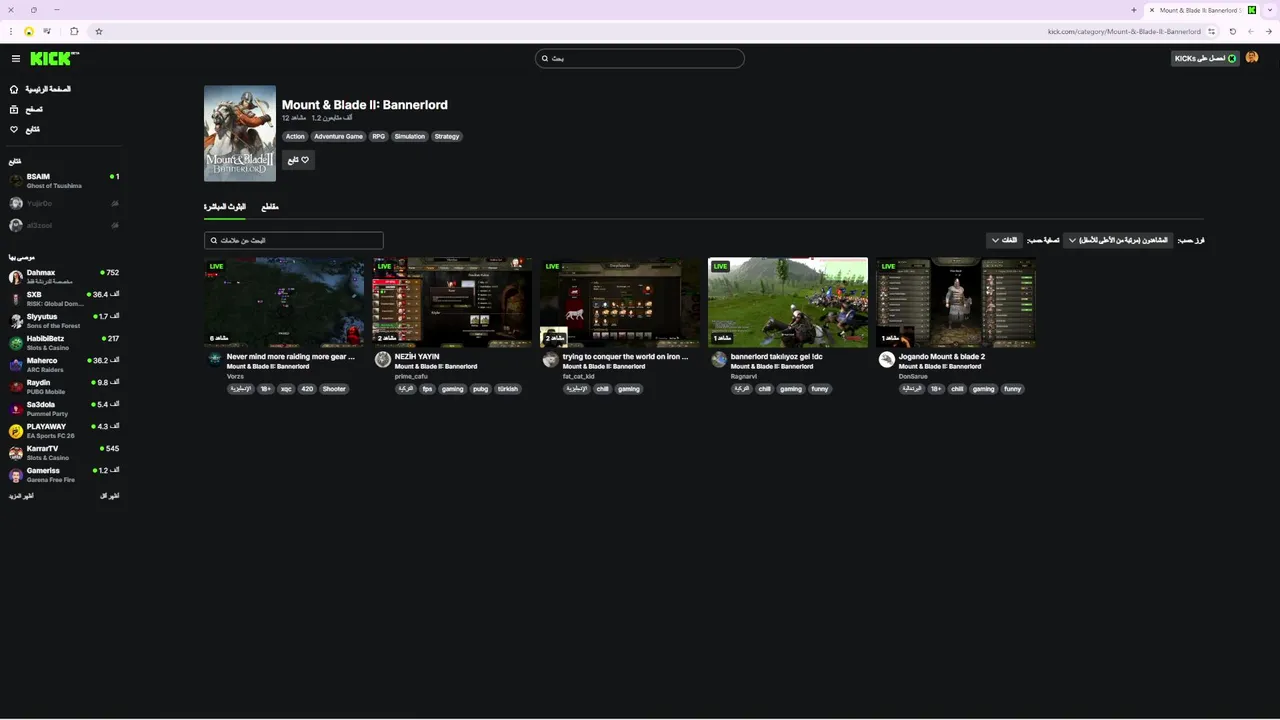1280x720 pixels.
Task: Open the NEZİH YAYIN stream thumbnail
Action: (x=452, y=302)
